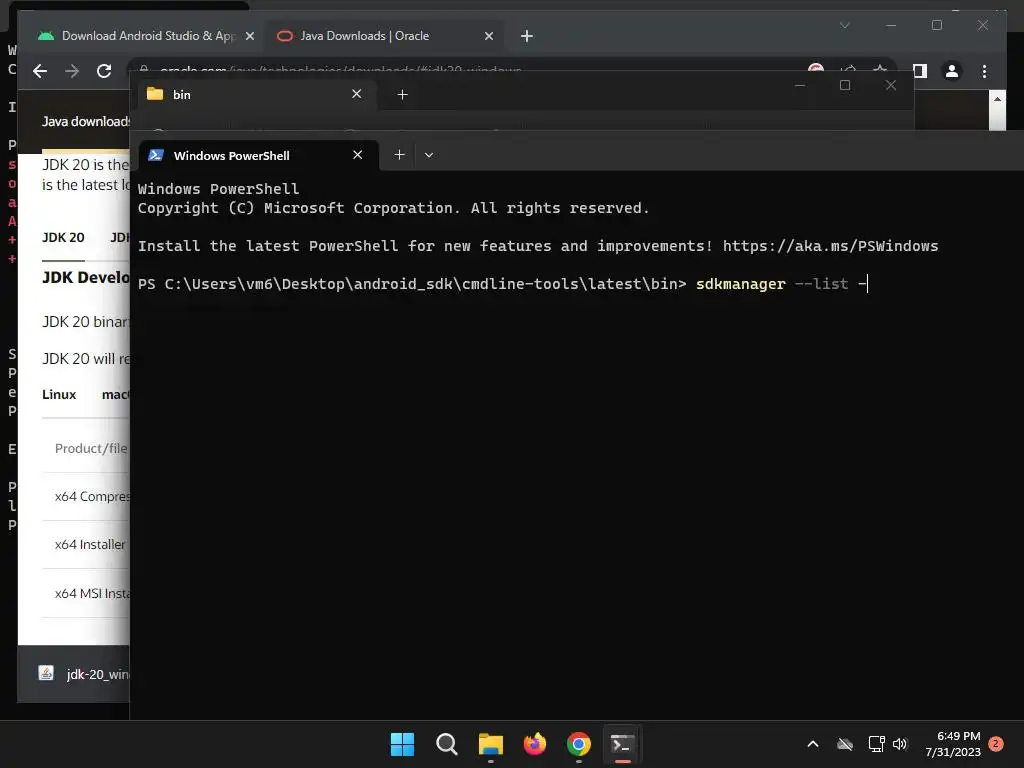Show hidden system tray icons
The image size is (1024, 768).
813,744
